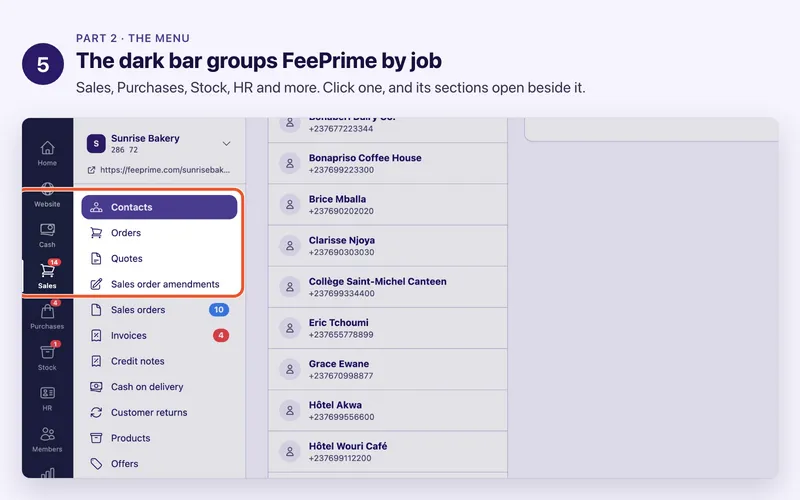Open the Orders menu item
800x500 pixels.
tap(159, 233)
